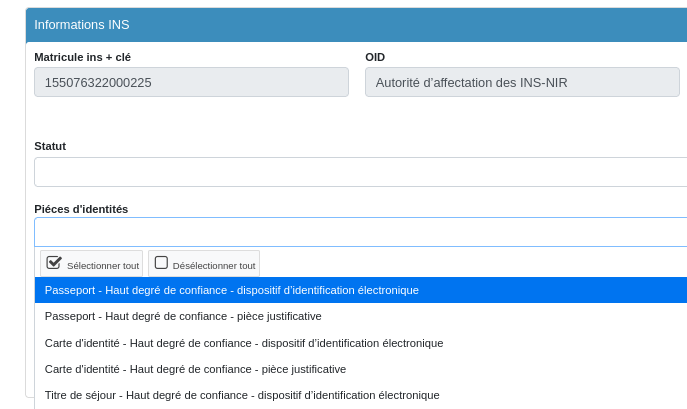Viewport: 687px width, 409px height.
Task: Click the Matricule ins + clé field
Action: pos(191,82)
